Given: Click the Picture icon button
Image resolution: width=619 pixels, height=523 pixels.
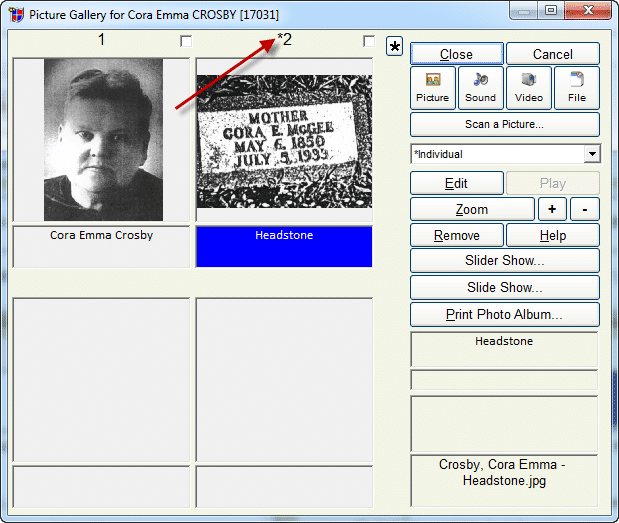Looking at the screenshot, I should tap(432, 88).
